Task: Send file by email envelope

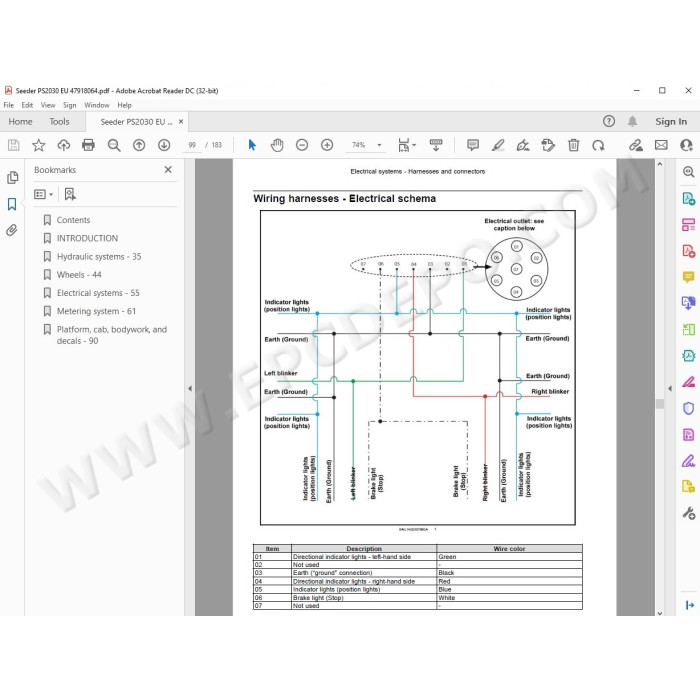Action: click(x=661, y=145)
